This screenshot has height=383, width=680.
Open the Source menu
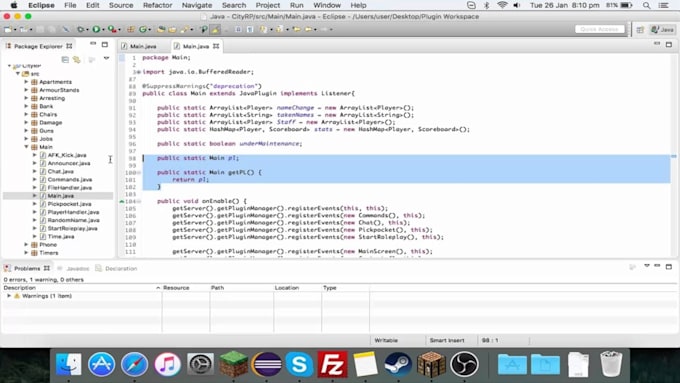pyautogui.click(x=121, y=5)
